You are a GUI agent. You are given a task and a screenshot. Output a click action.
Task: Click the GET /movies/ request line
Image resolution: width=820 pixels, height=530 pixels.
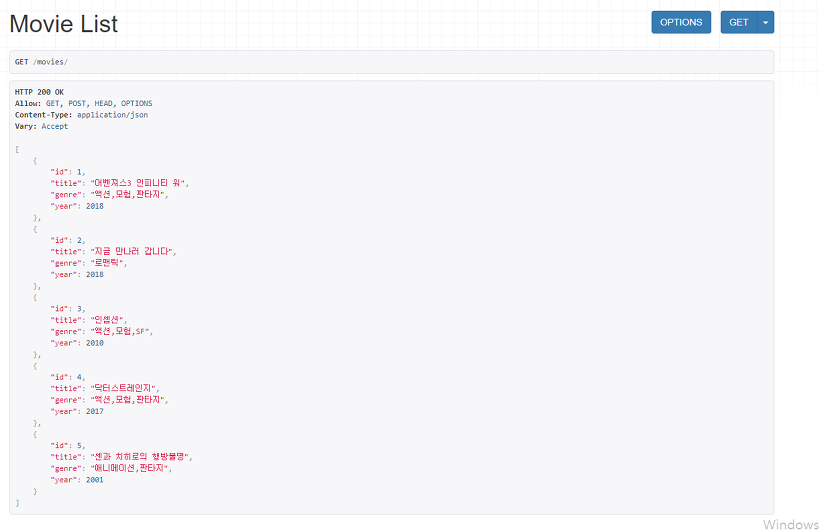(x=41, y=62)
